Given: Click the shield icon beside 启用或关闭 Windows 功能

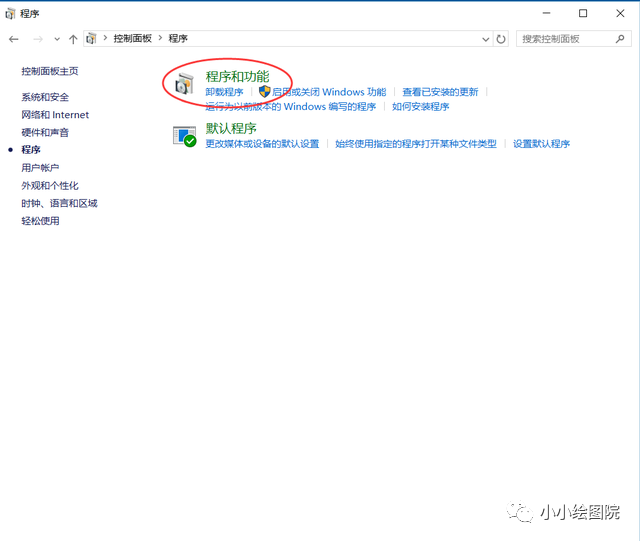Looking at the screenshot, I should pyautogui.click(x=264, y=91).
